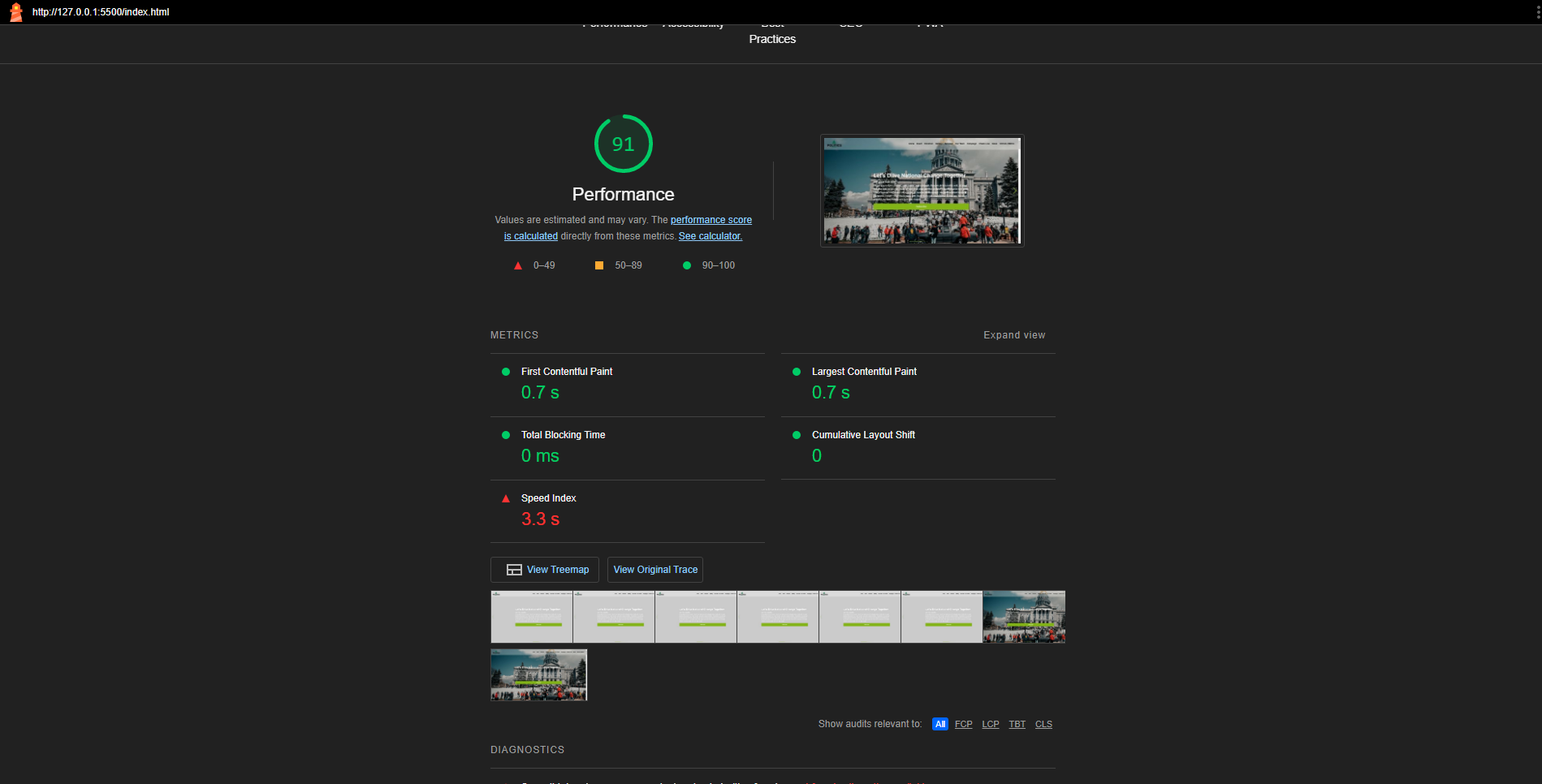Filter audits relevant to TBT

[1017, 724]
